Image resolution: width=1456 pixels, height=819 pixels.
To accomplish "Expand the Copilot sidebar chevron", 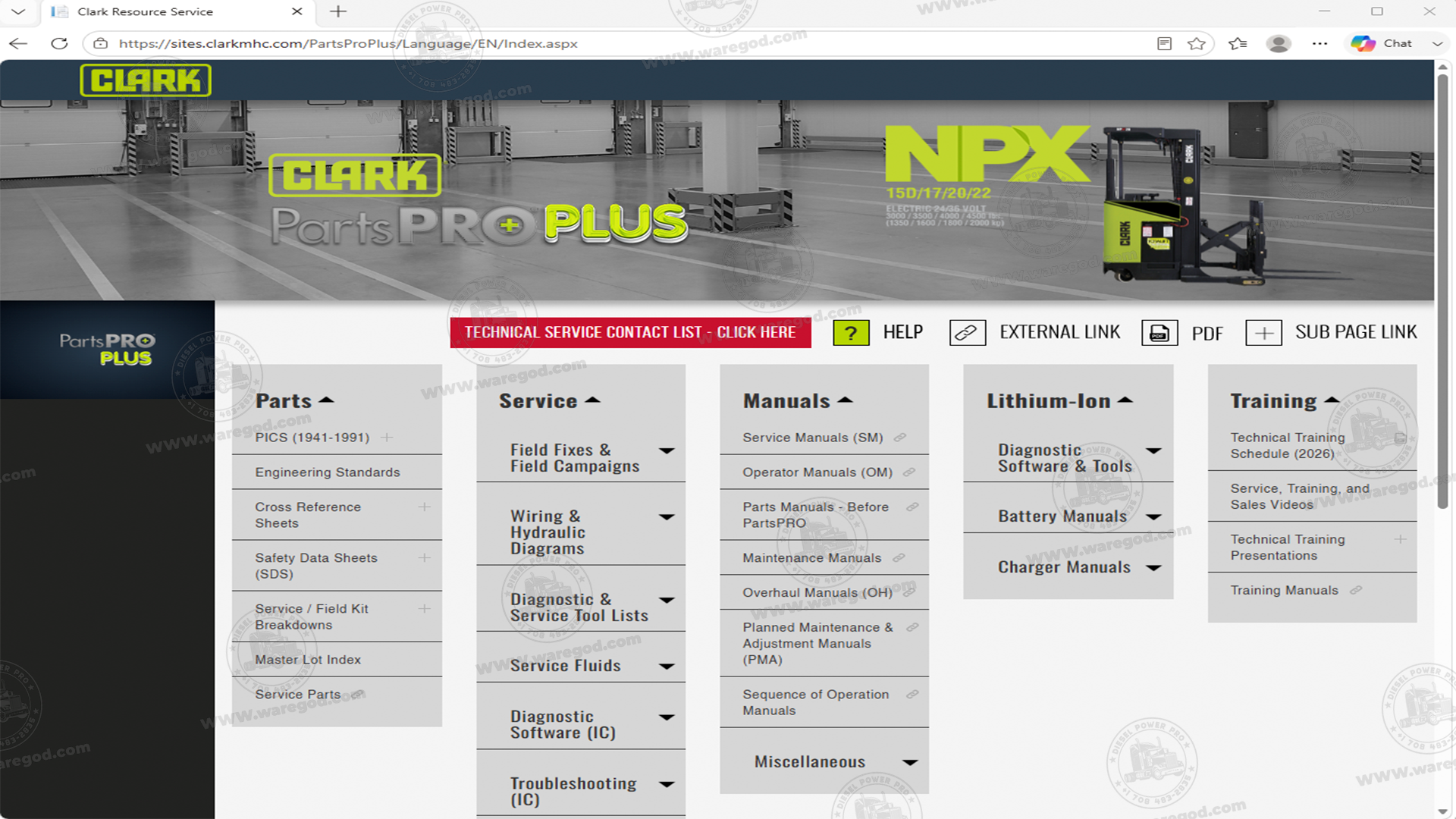I will (x=1437, y=43).
